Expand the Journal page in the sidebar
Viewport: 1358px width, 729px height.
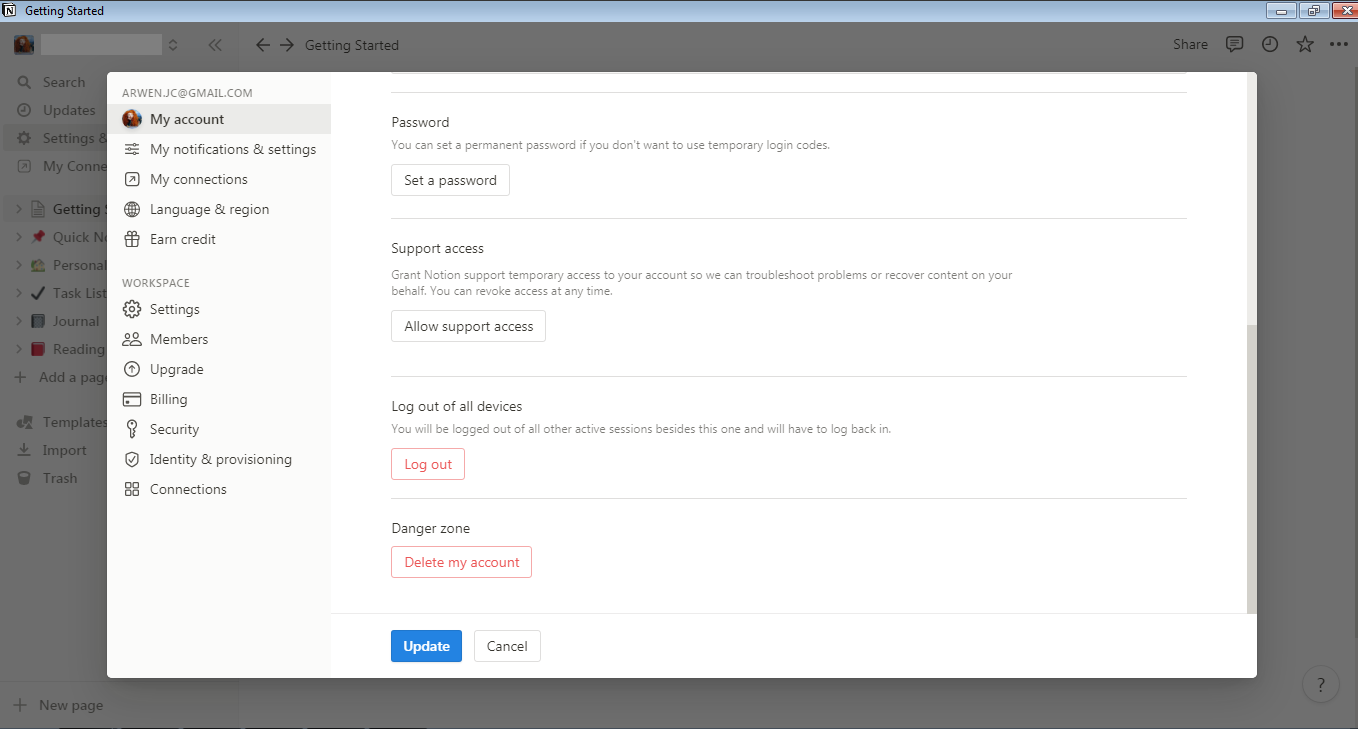(19, 321)
